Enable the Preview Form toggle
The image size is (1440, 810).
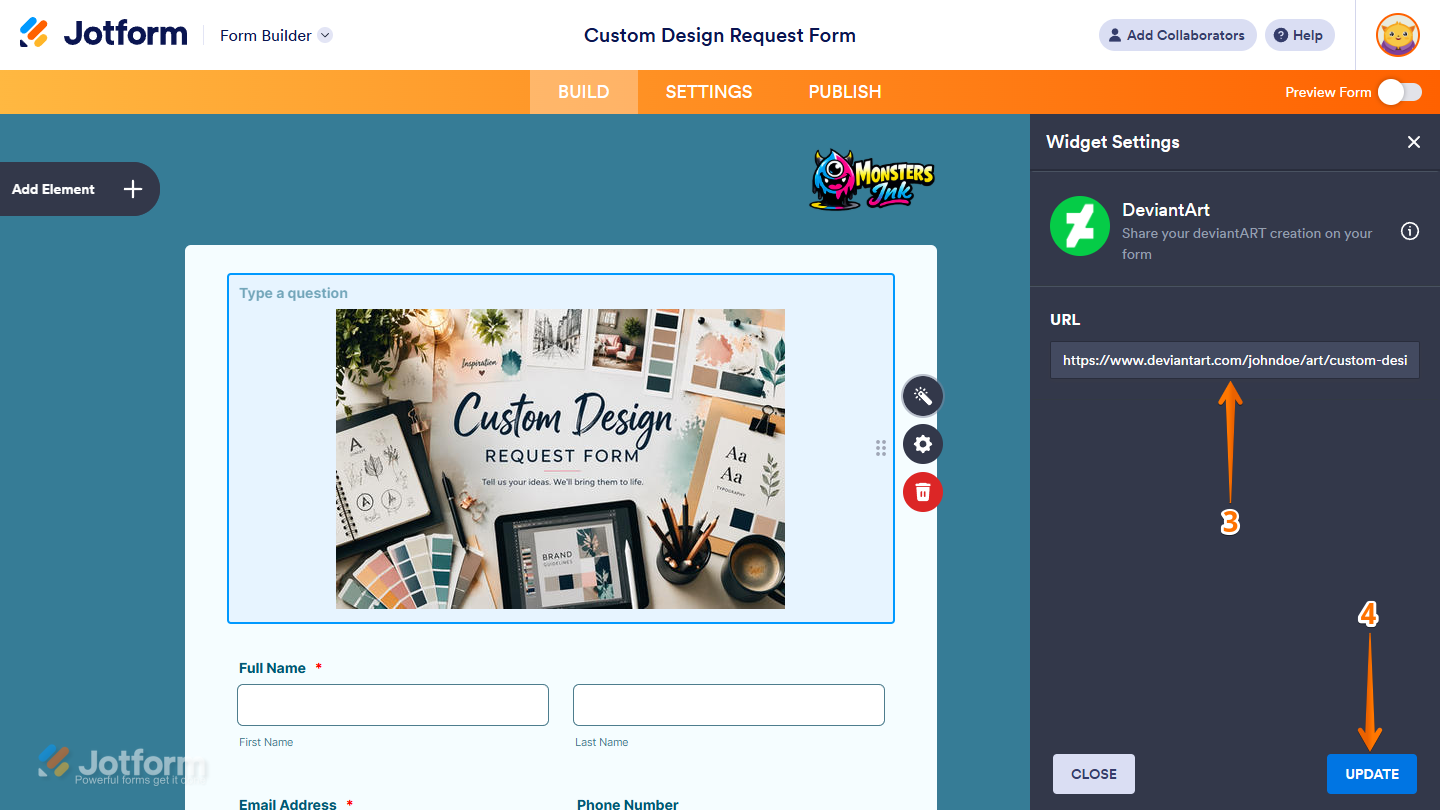[x=1399, y=91]
